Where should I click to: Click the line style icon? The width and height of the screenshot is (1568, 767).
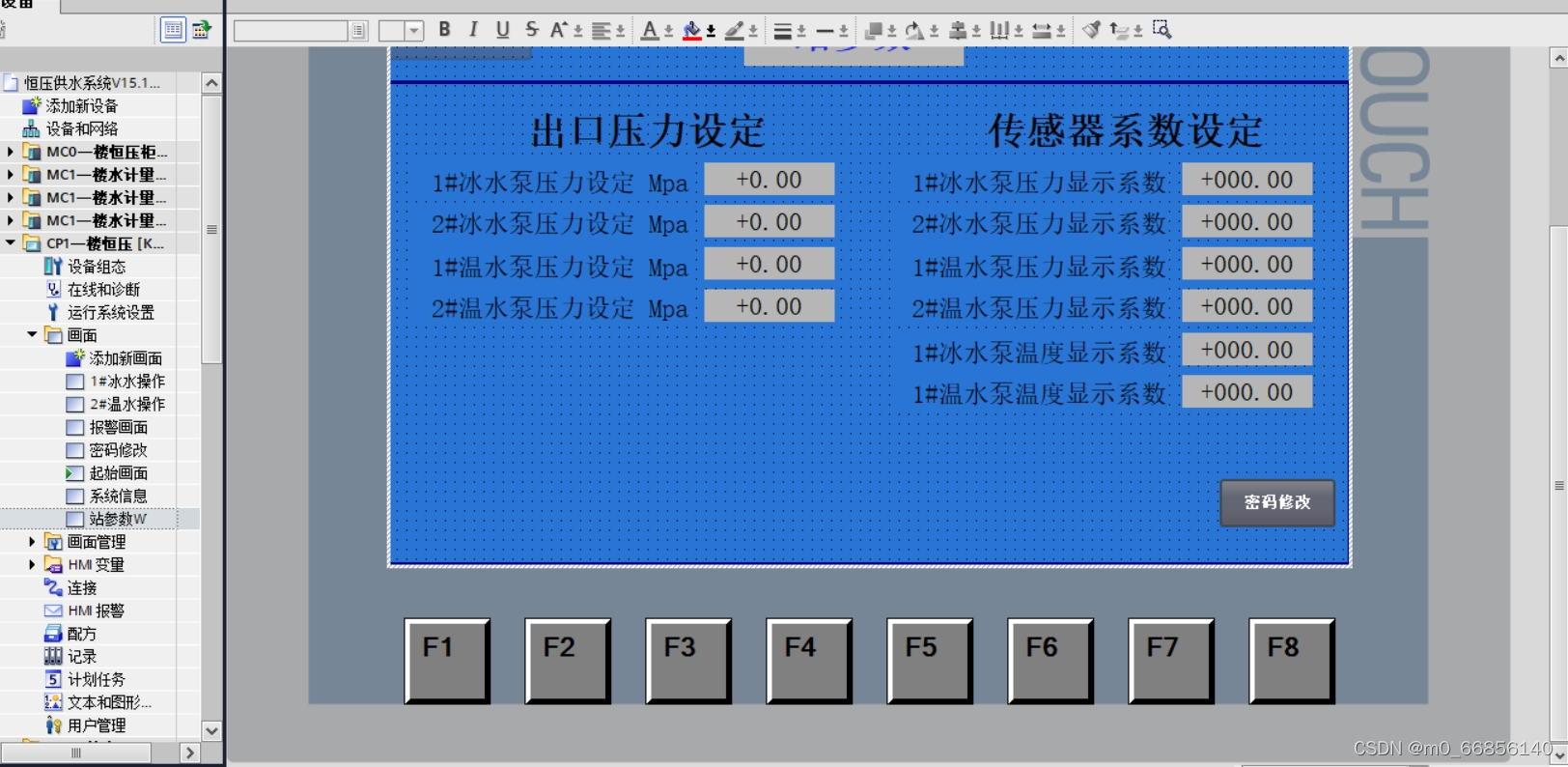pyautogui.click(x=825, y=31)
